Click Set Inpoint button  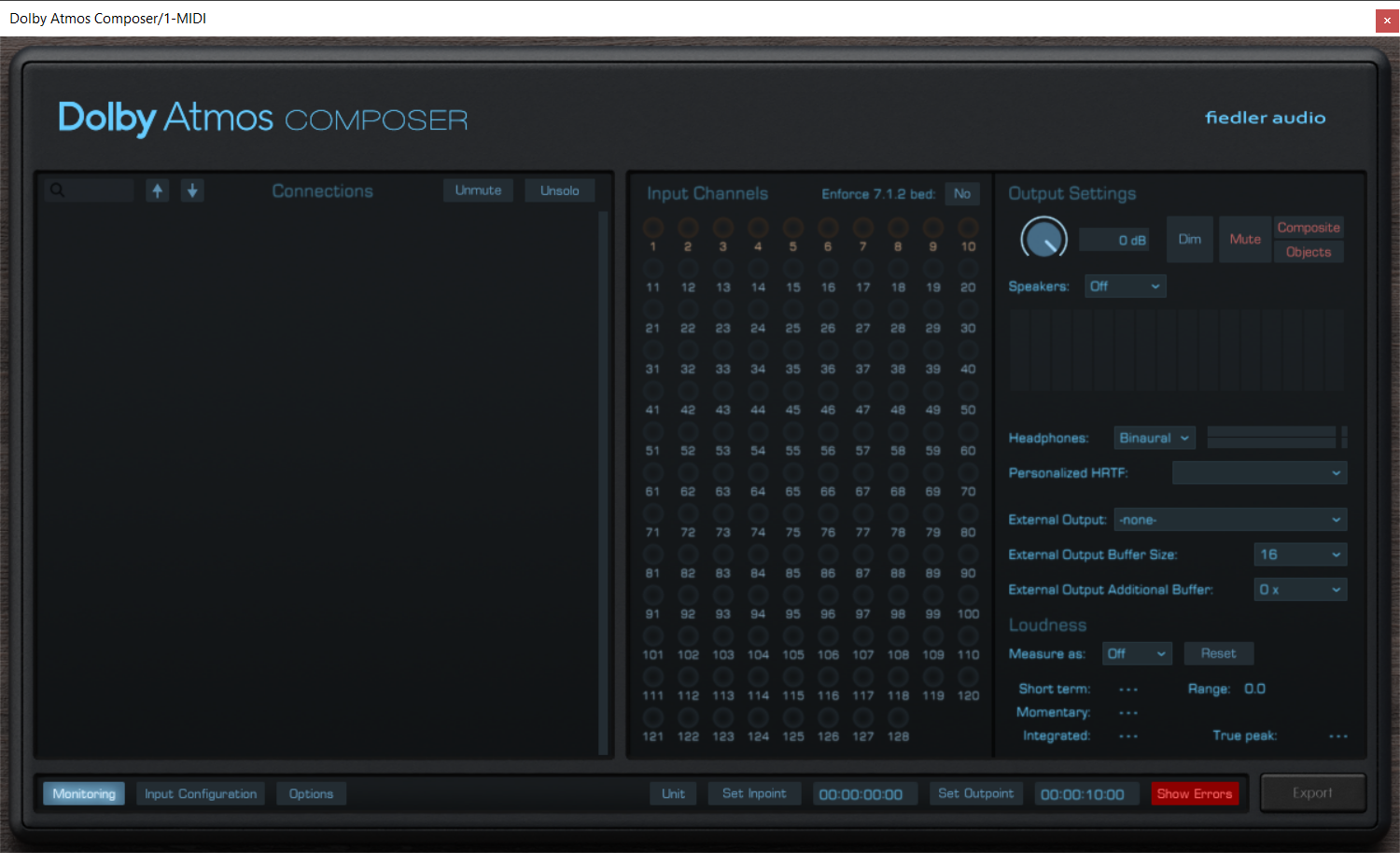pos(754,793)
